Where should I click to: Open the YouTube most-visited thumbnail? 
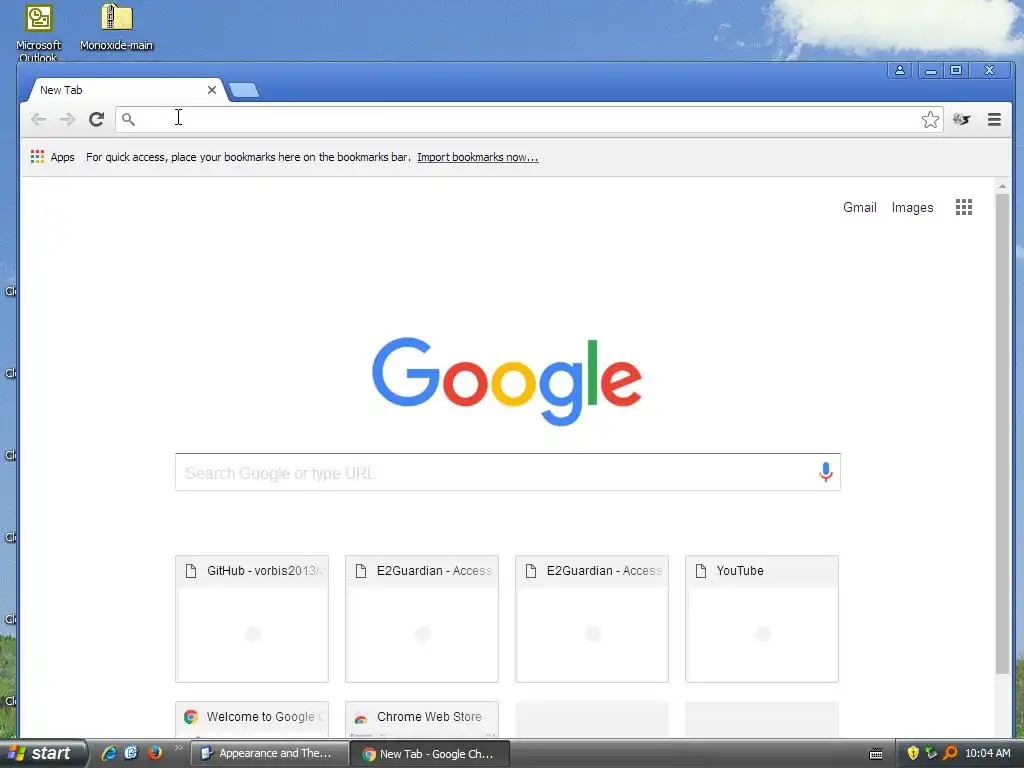(761, 618)
